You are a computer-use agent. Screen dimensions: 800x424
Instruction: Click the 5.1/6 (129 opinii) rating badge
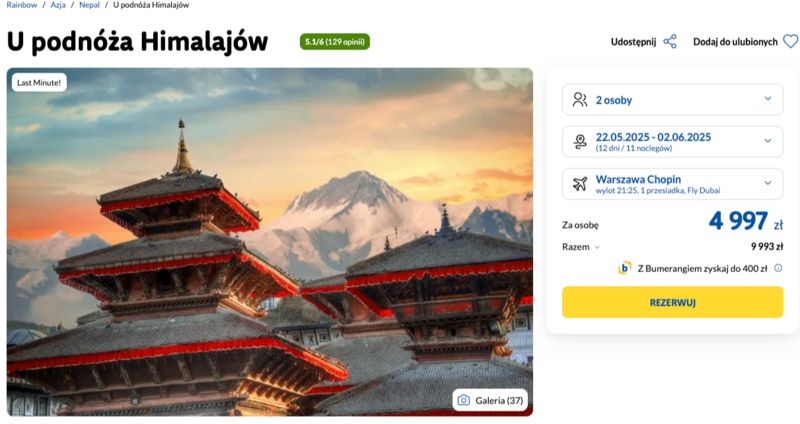coord(335,42)
